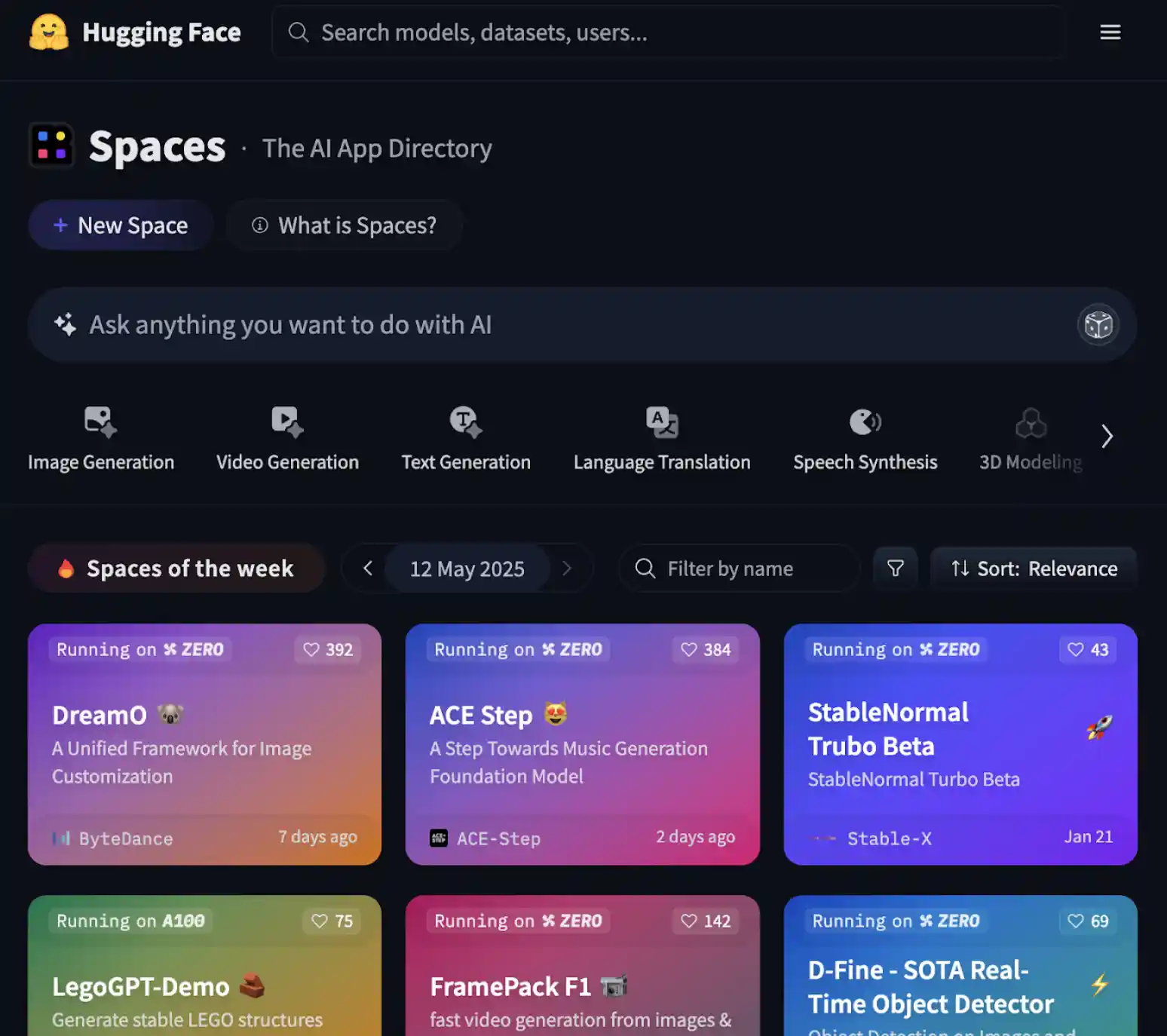Click '2 days ago' on ACE Step card

(695, 837)
